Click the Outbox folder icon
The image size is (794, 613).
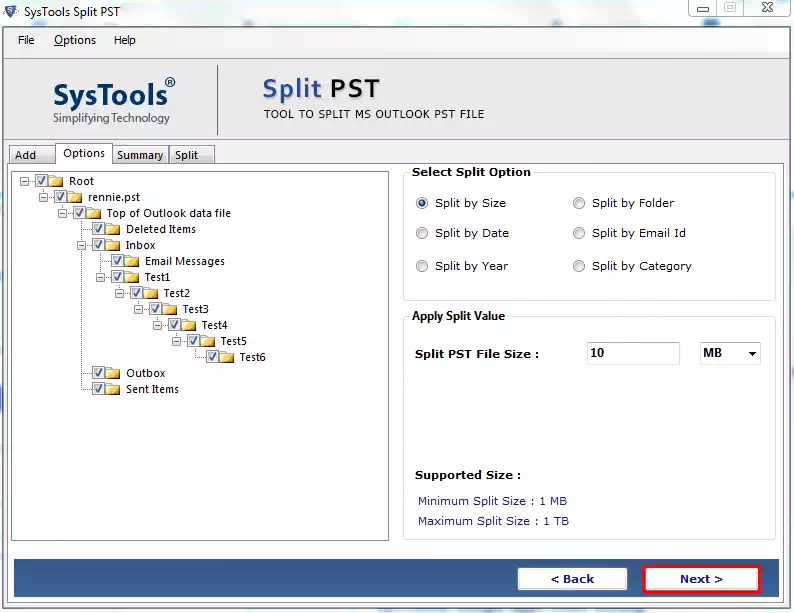[113, 373]
